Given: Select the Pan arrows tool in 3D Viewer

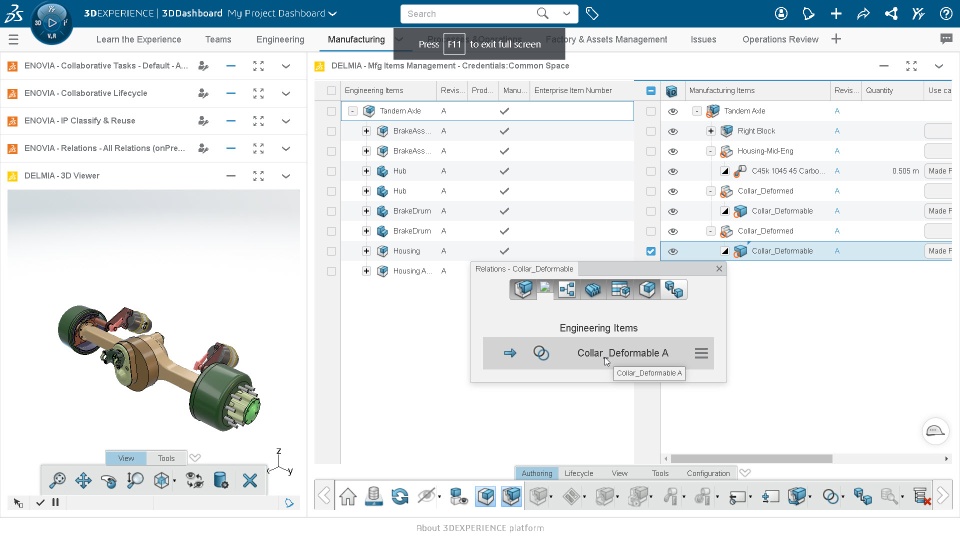Looking at the screenshot, I should [x=83, y=481].
